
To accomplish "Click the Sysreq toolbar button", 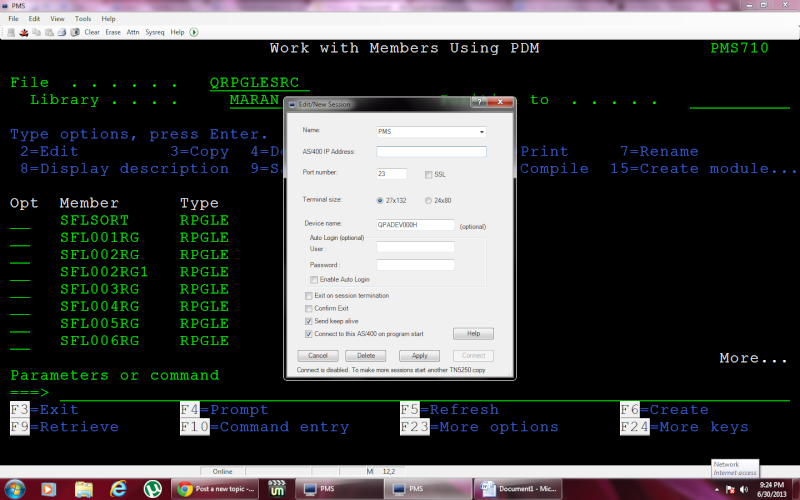I will [155, 32].
